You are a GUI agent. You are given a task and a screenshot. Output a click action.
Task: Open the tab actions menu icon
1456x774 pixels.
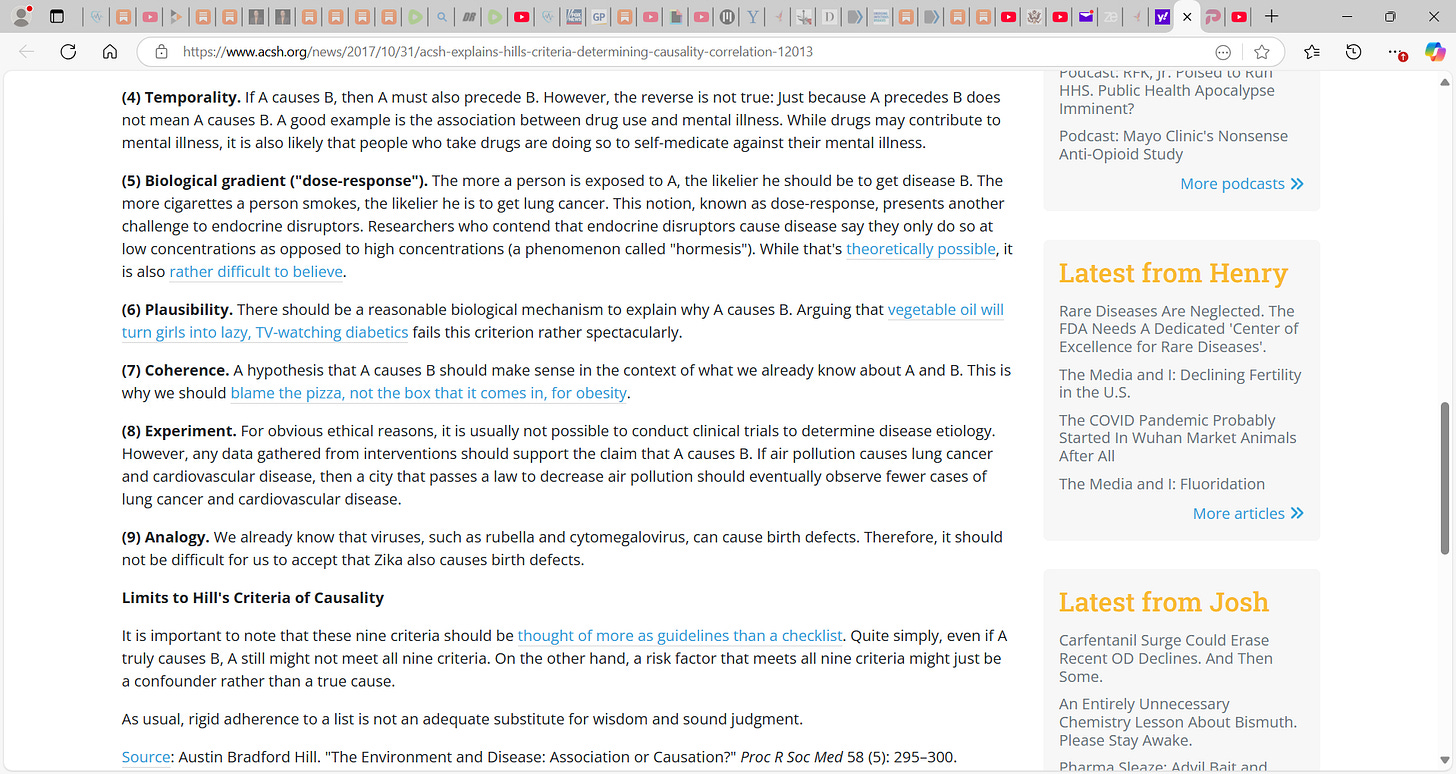pyautogui.click(x=57, y=17)
